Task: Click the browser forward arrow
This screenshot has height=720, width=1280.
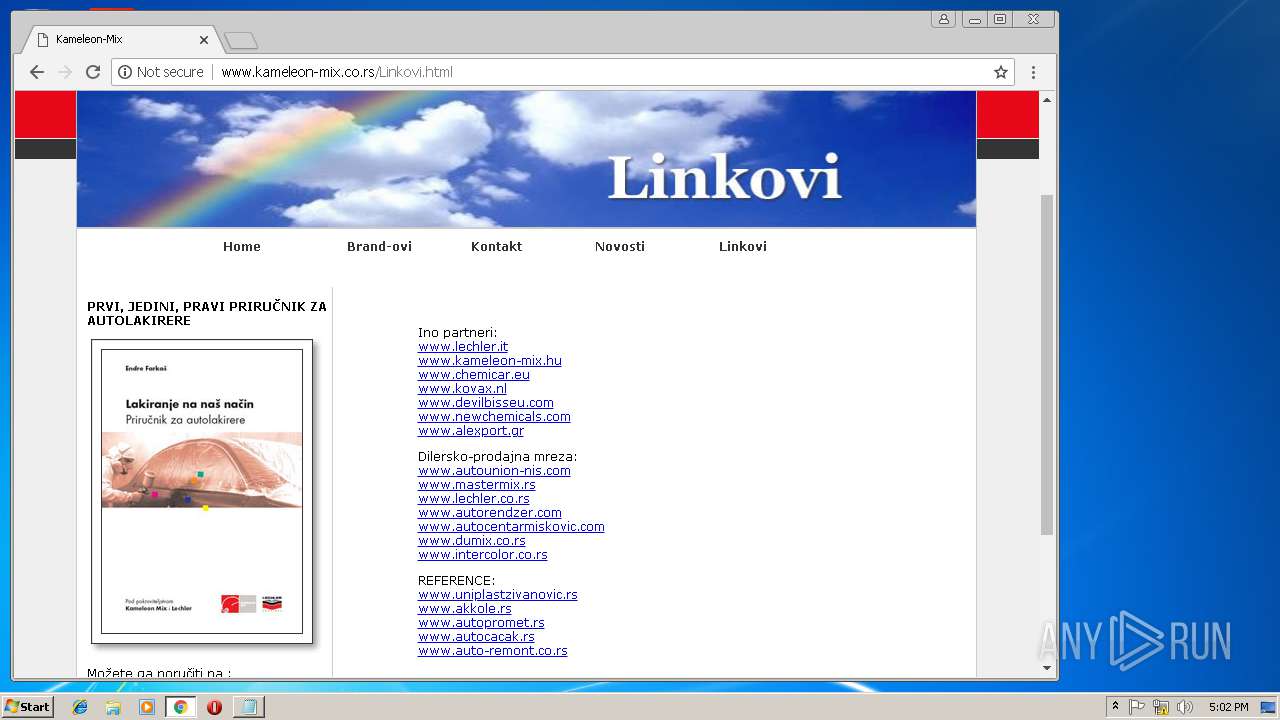Action: (65, 72)
